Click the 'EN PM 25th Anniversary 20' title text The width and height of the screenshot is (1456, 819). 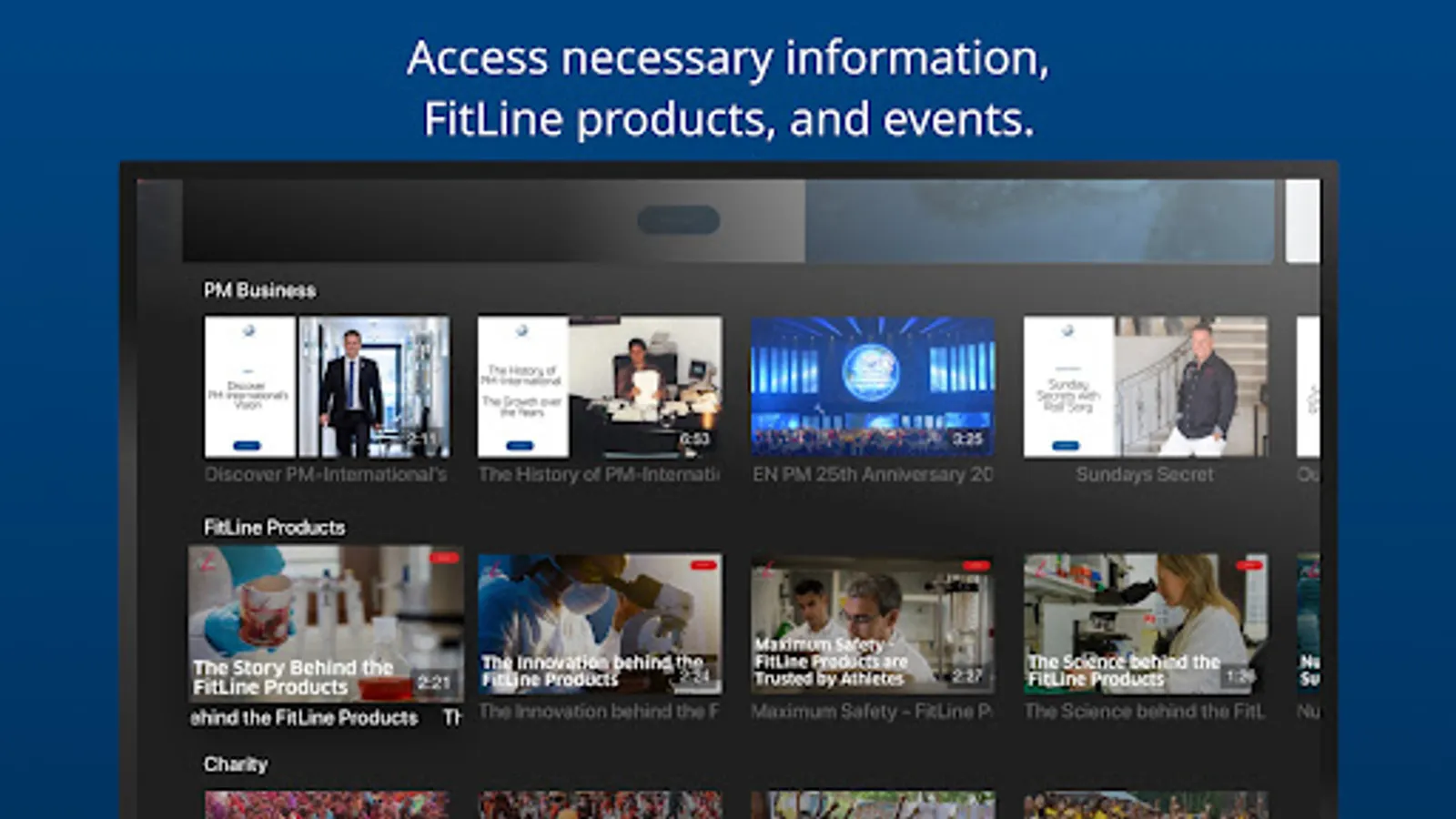click(x=873, y=474)
